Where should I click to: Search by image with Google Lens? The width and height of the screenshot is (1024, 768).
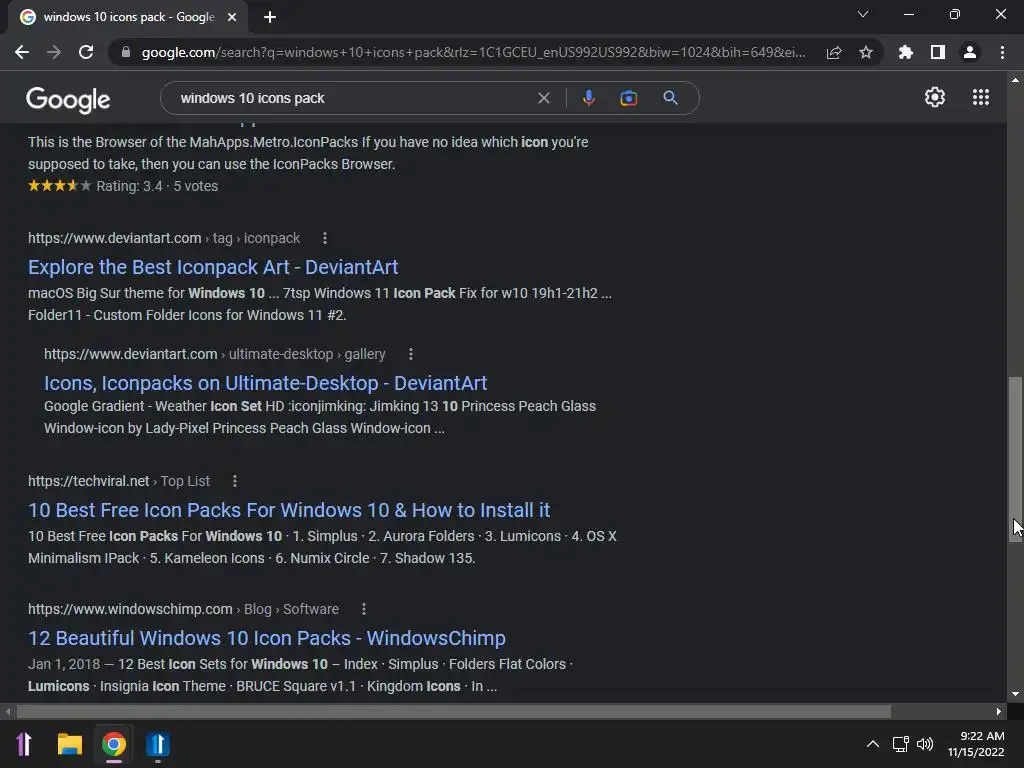(628, 98)
